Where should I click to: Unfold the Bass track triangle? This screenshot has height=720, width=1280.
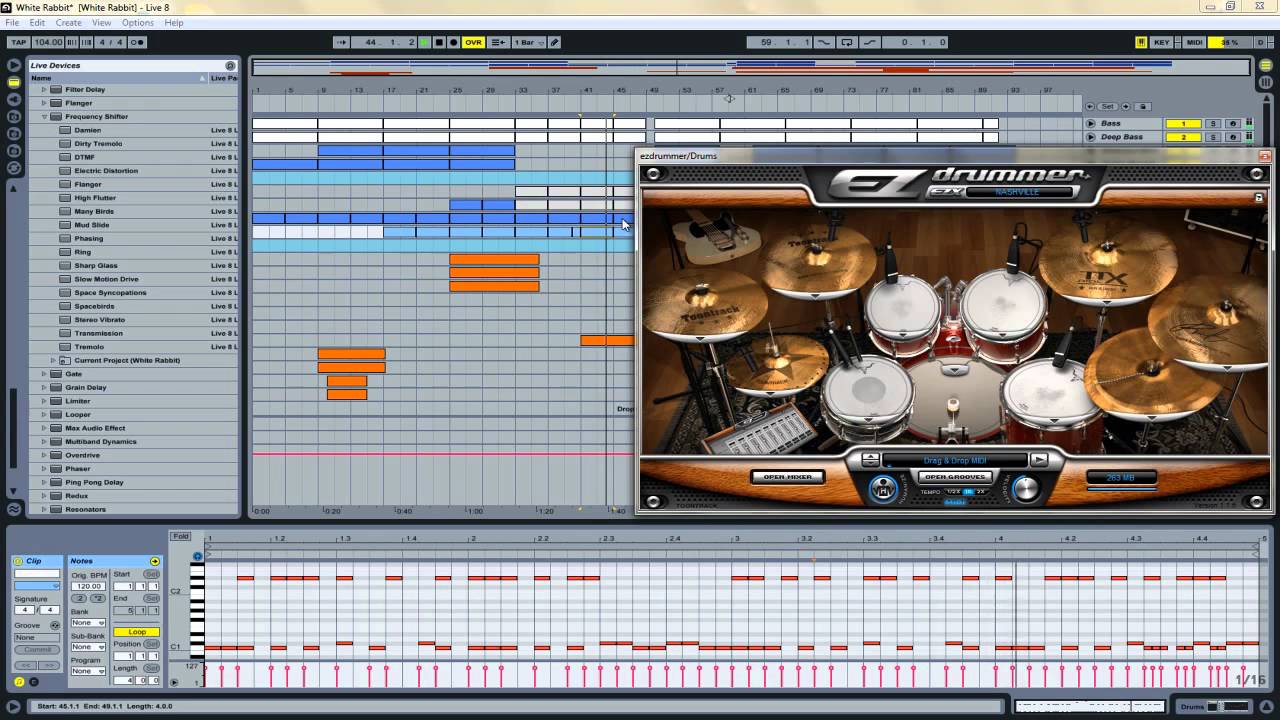(x=1091, y=123)
